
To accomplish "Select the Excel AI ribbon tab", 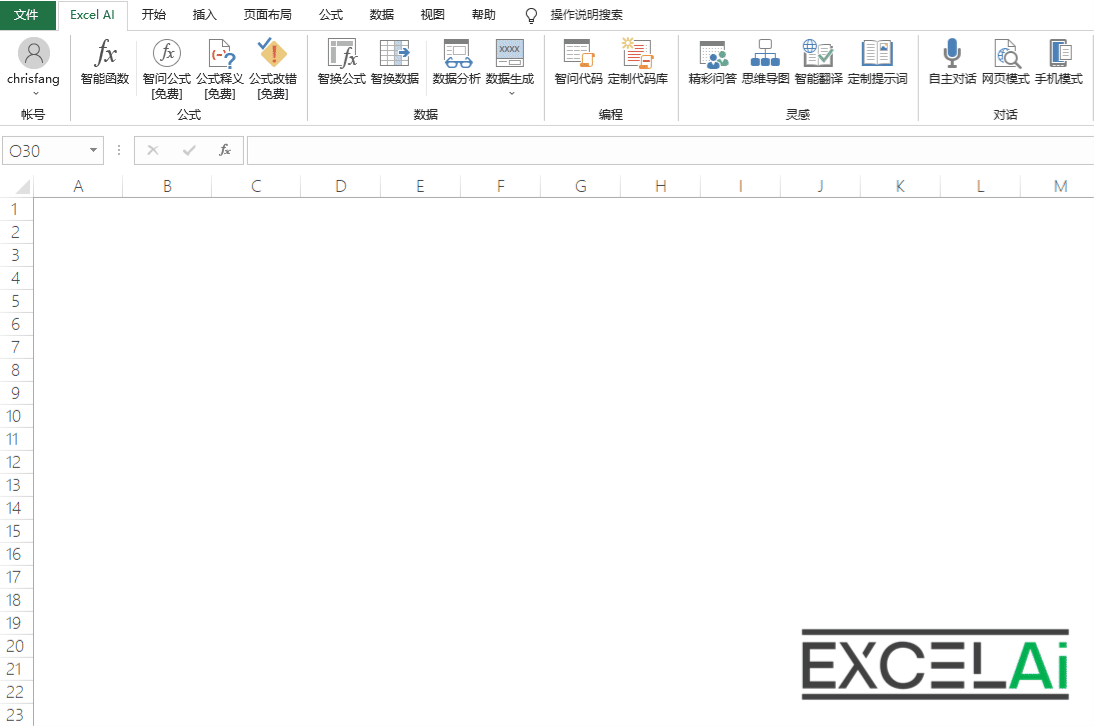I will point(92,15).
